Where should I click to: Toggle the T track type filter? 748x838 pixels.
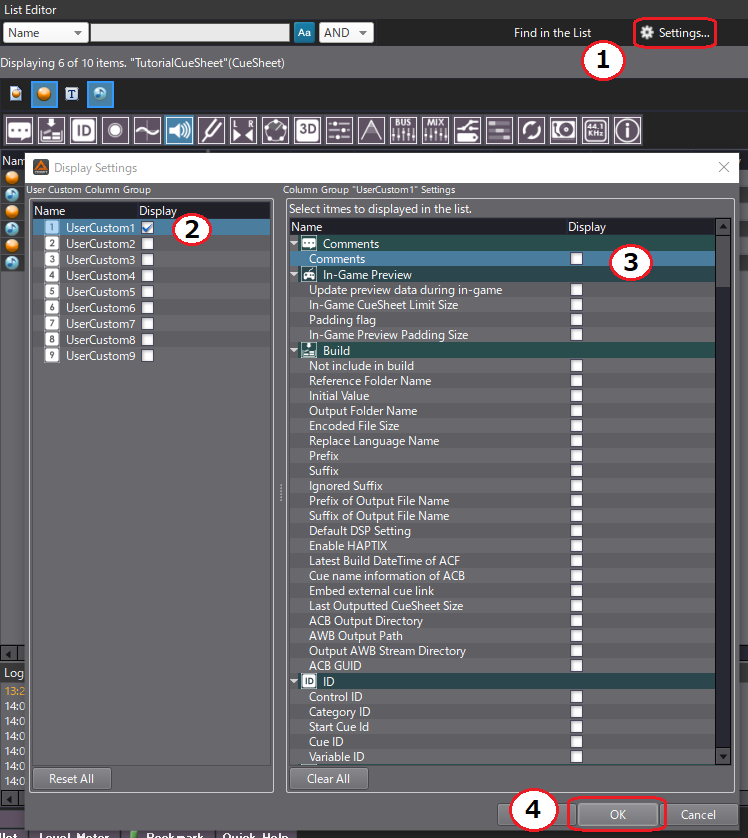pyautogui.click(x=72, y=94)
